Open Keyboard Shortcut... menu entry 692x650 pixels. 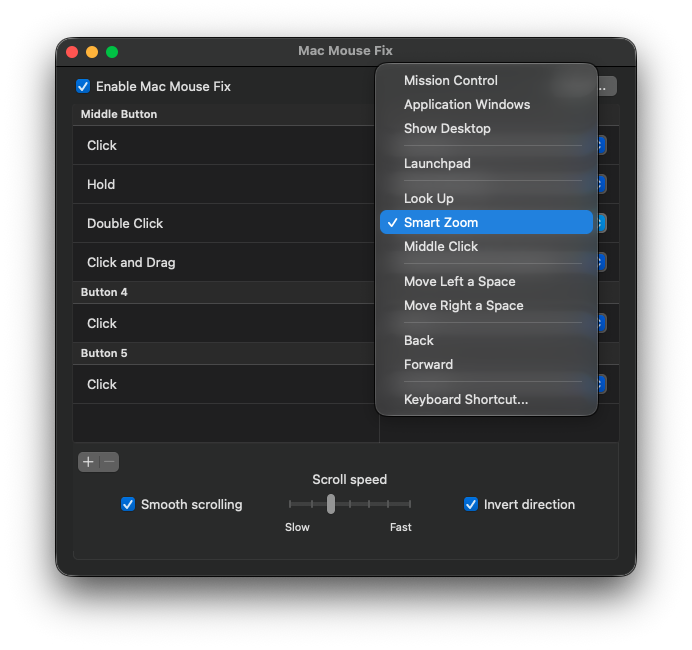click(x=486, y=399)
